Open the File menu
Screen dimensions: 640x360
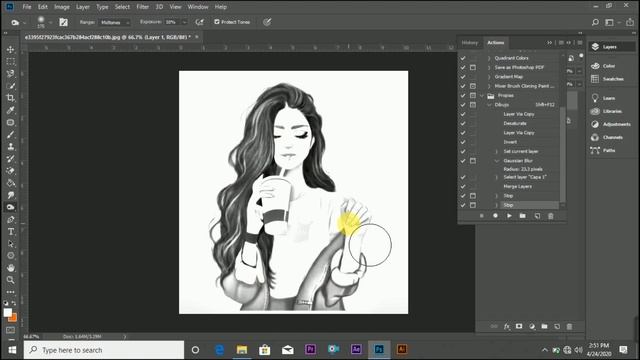[27, 7]
